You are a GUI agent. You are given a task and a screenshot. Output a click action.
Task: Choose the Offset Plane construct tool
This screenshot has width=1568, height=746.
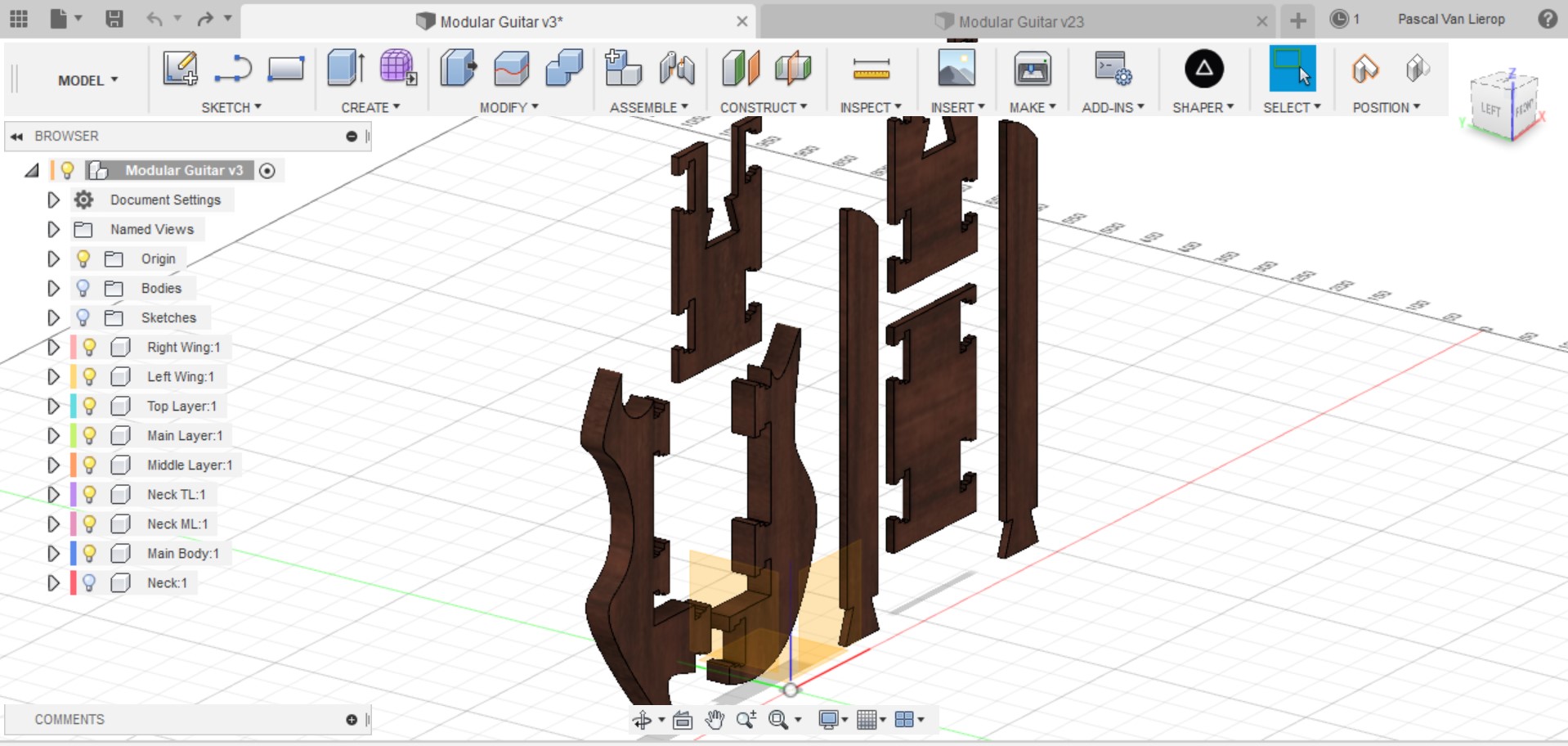(741, 68)
